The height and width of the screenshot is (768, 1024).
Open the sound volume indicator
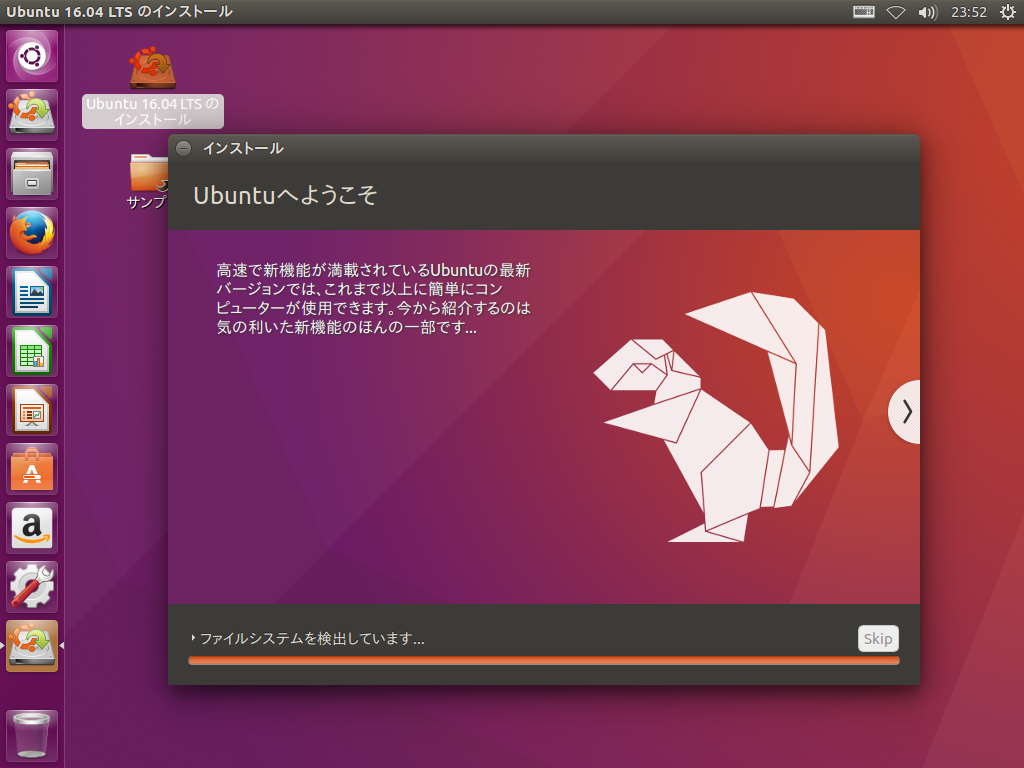[x=927, y=12]
